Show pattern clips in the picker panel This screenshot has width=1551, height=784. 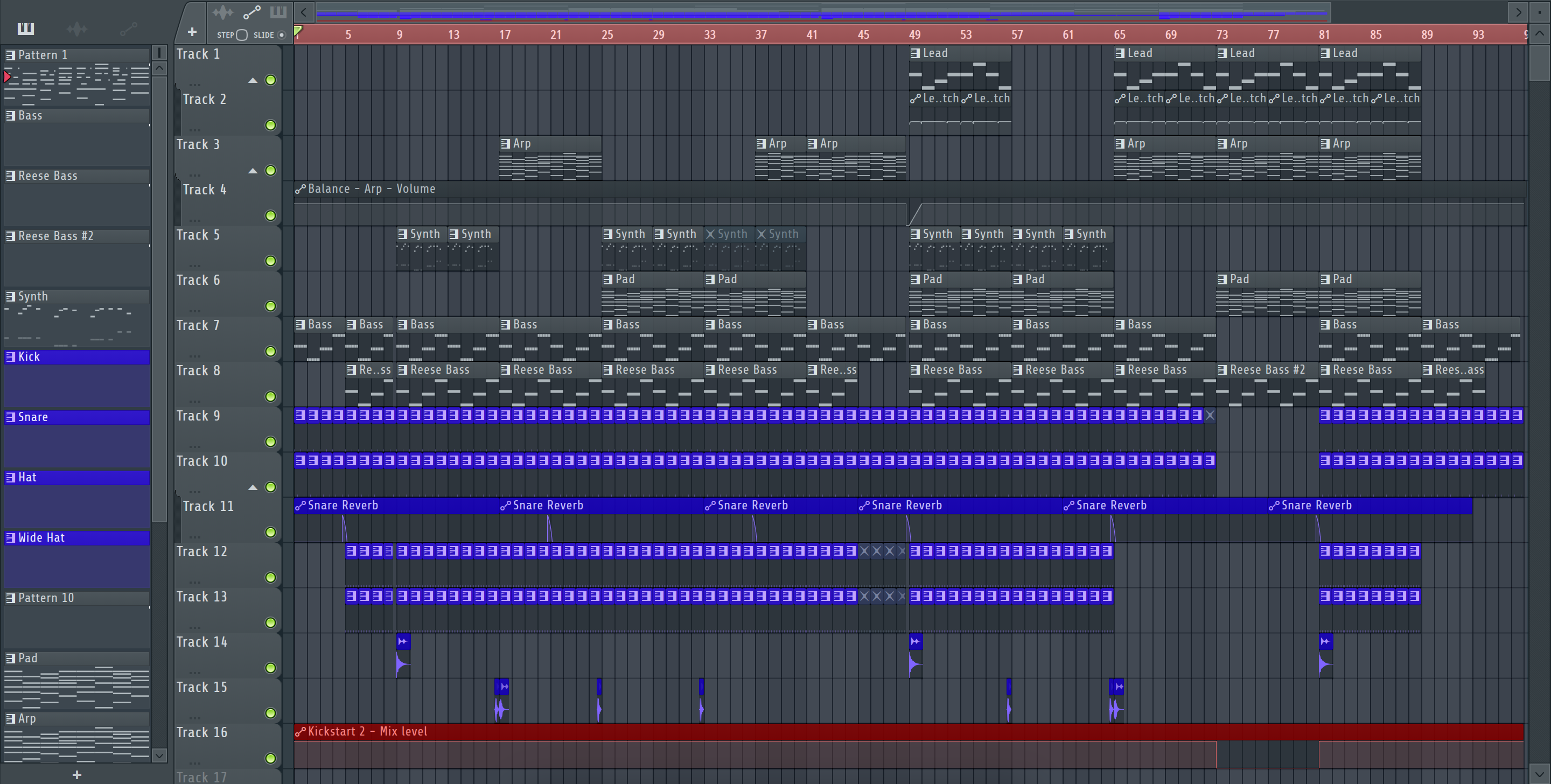coord(26,29)
